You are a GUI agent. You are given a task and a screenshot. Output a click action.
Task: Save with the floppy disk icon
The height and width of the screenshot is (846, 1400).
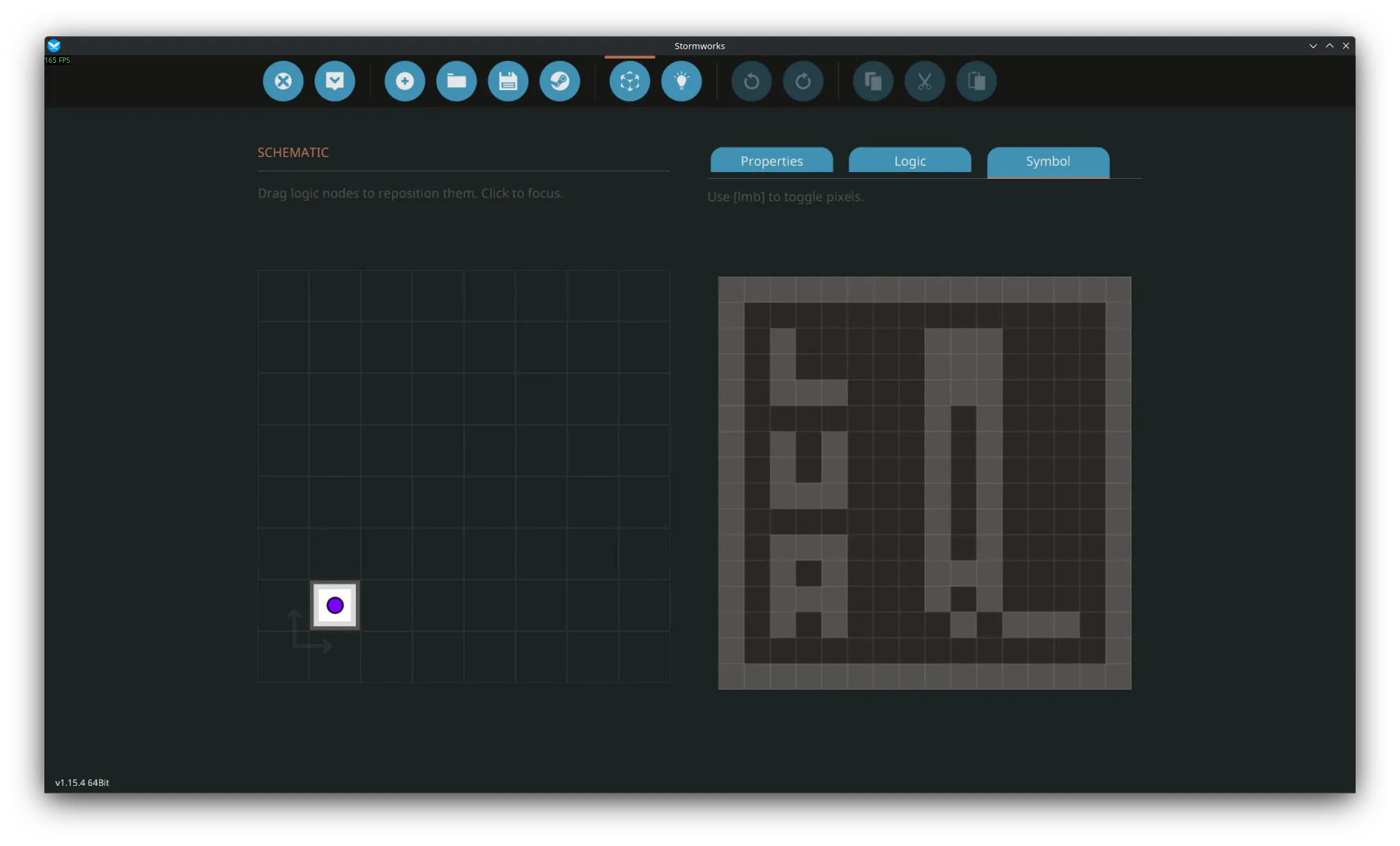tap(508, 81)
